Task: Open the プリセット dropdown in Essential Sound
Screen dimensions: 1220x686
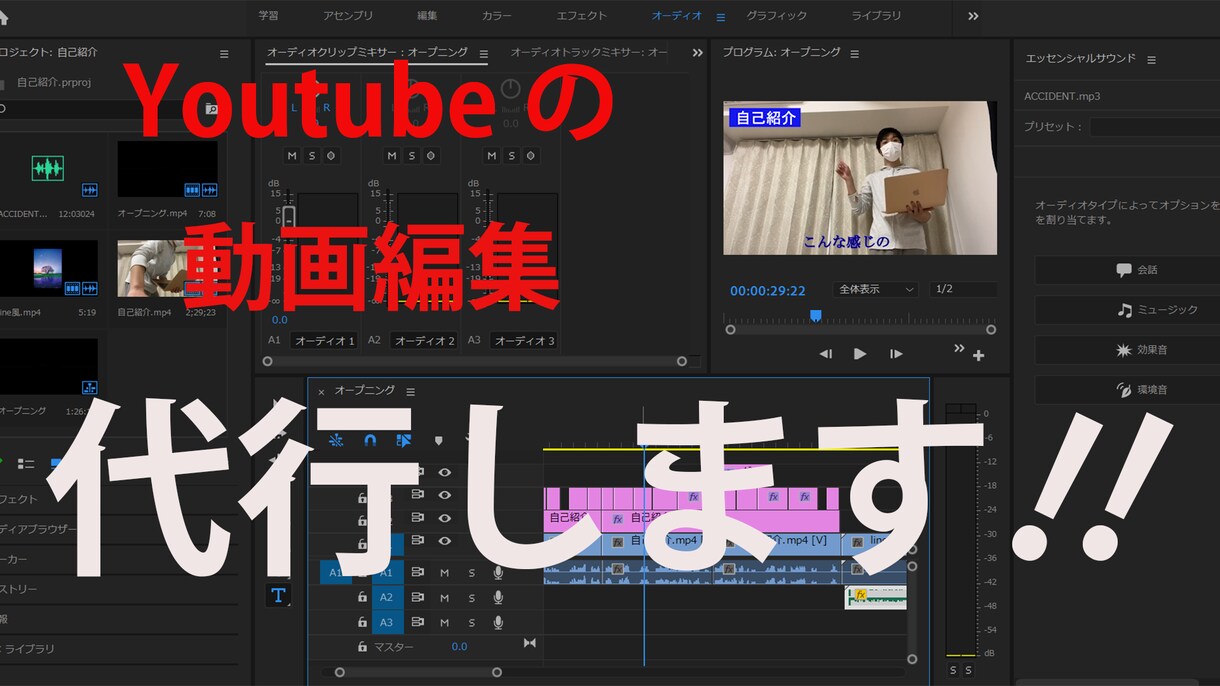Action: 1155,127
